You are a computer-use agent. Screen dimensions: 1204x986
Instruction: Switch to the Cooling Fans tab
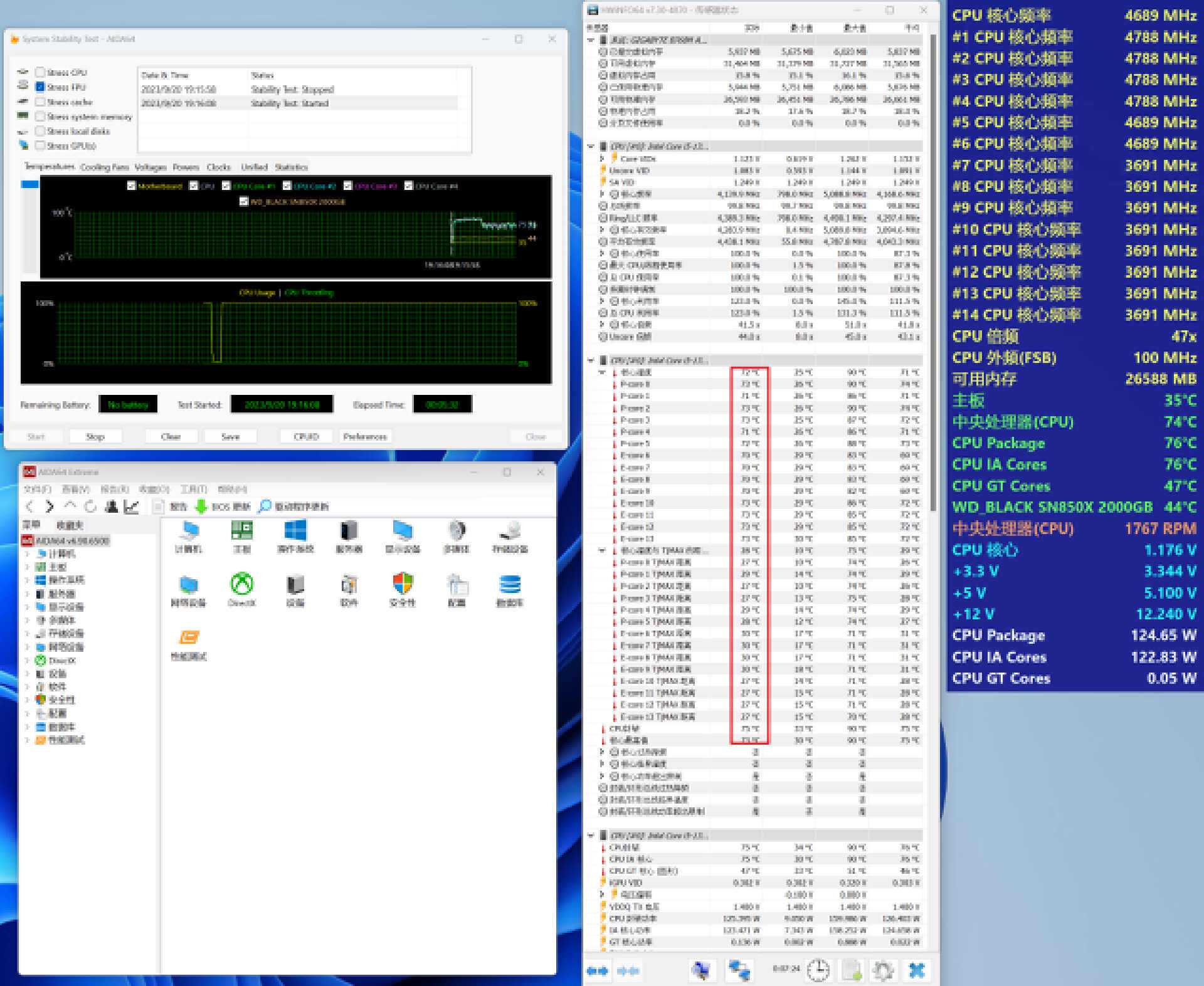(104, 167)
